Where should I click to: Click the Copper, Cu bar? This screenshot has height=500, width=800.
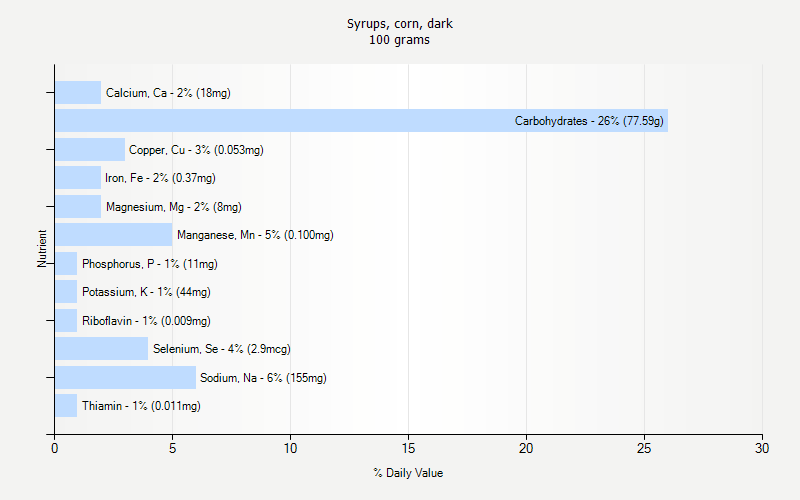pos(90,150)
